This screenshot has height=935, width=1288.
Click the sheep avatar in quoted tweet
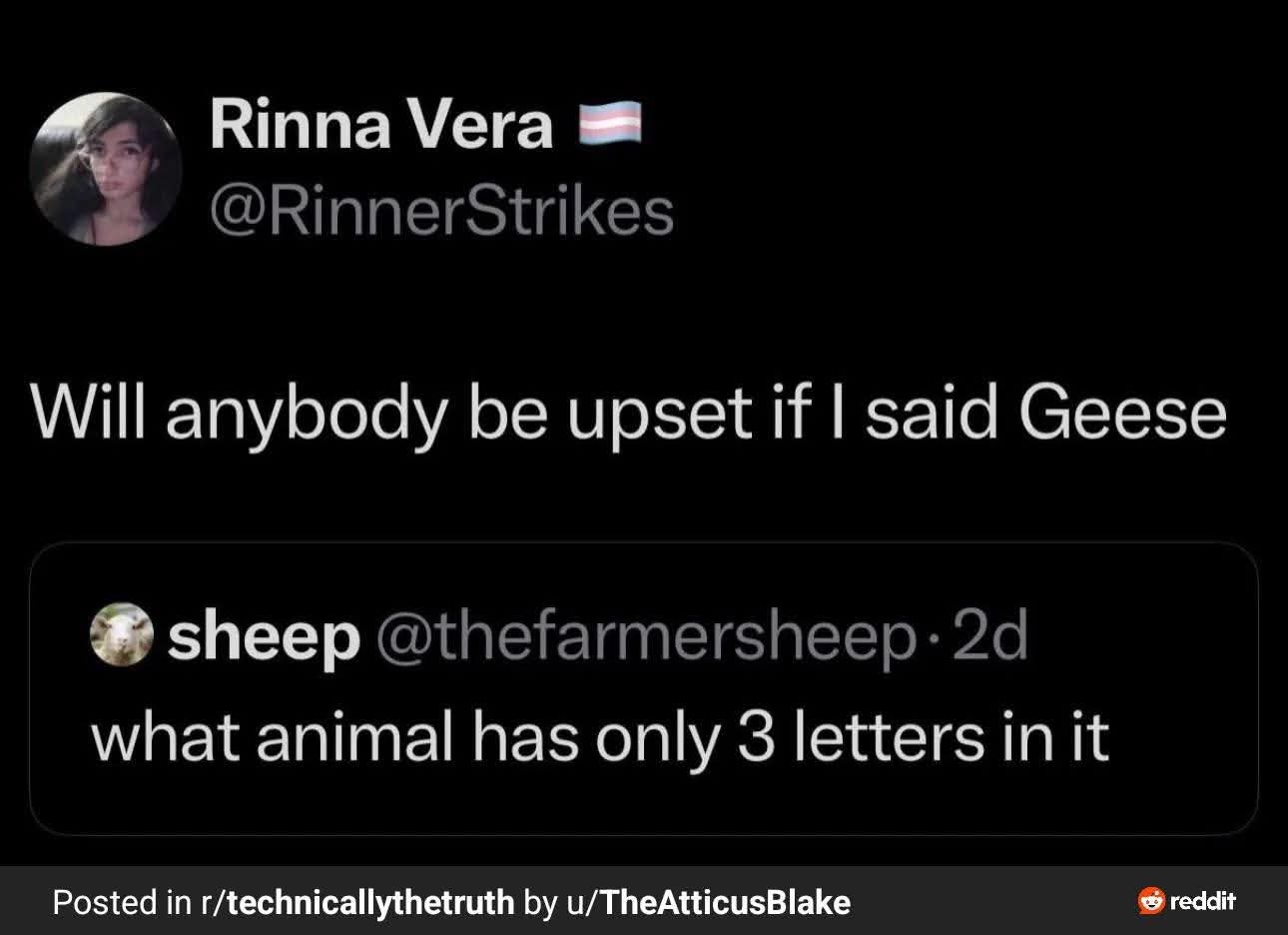pos(122,635)
